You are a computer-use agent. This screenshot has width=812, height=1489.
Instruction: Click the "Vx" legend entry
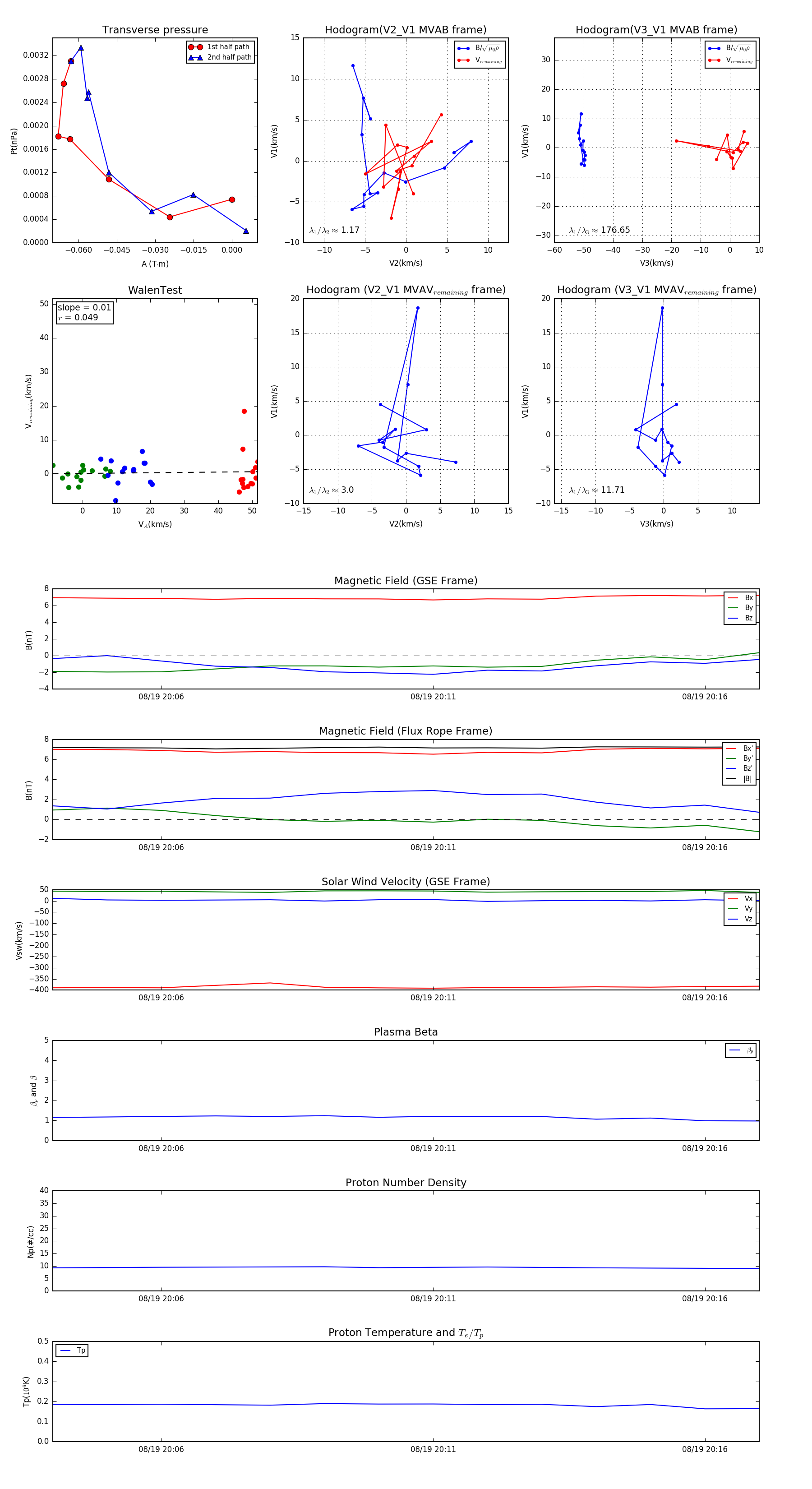pos(740,899)
